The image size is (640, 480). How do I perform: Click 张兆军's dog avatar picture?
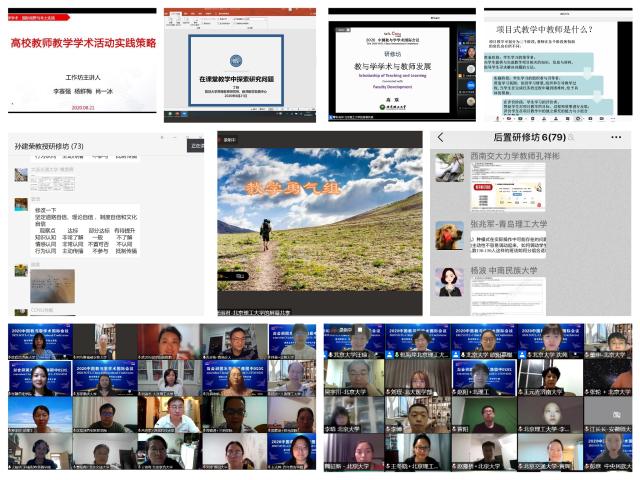coord(449,236)
